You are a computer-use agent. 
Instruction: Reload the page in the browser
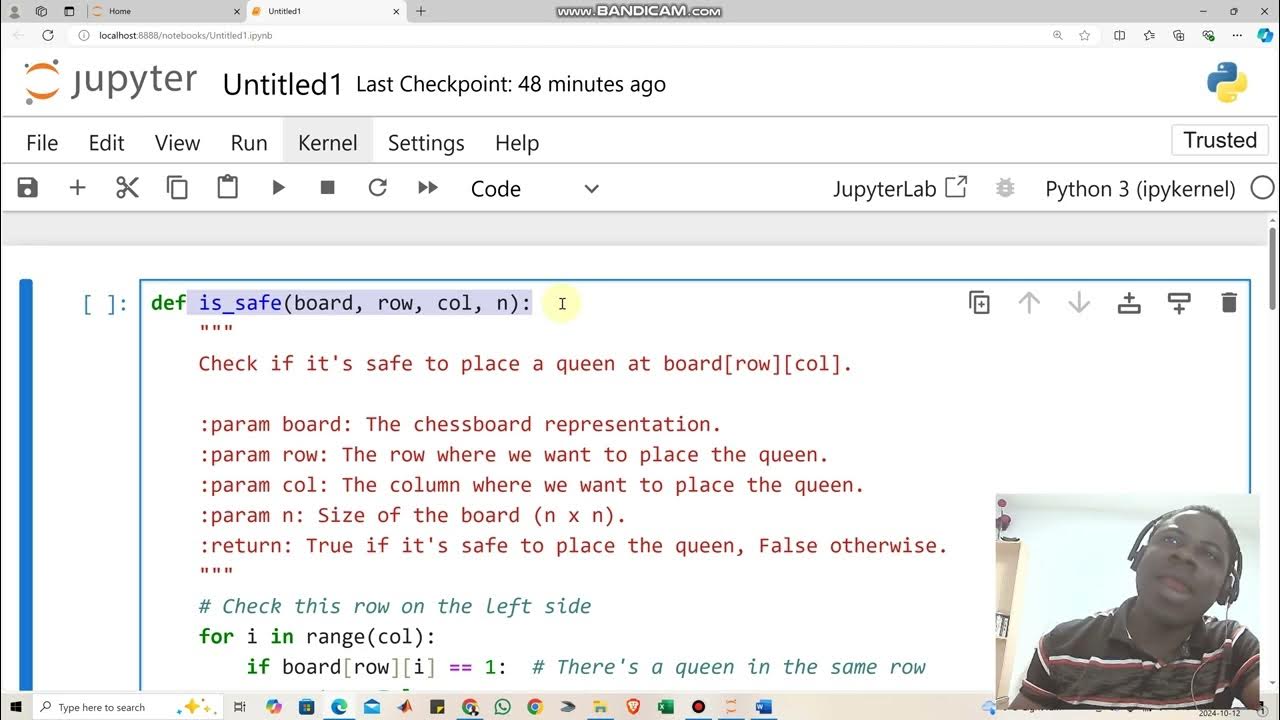coord(47,35)
